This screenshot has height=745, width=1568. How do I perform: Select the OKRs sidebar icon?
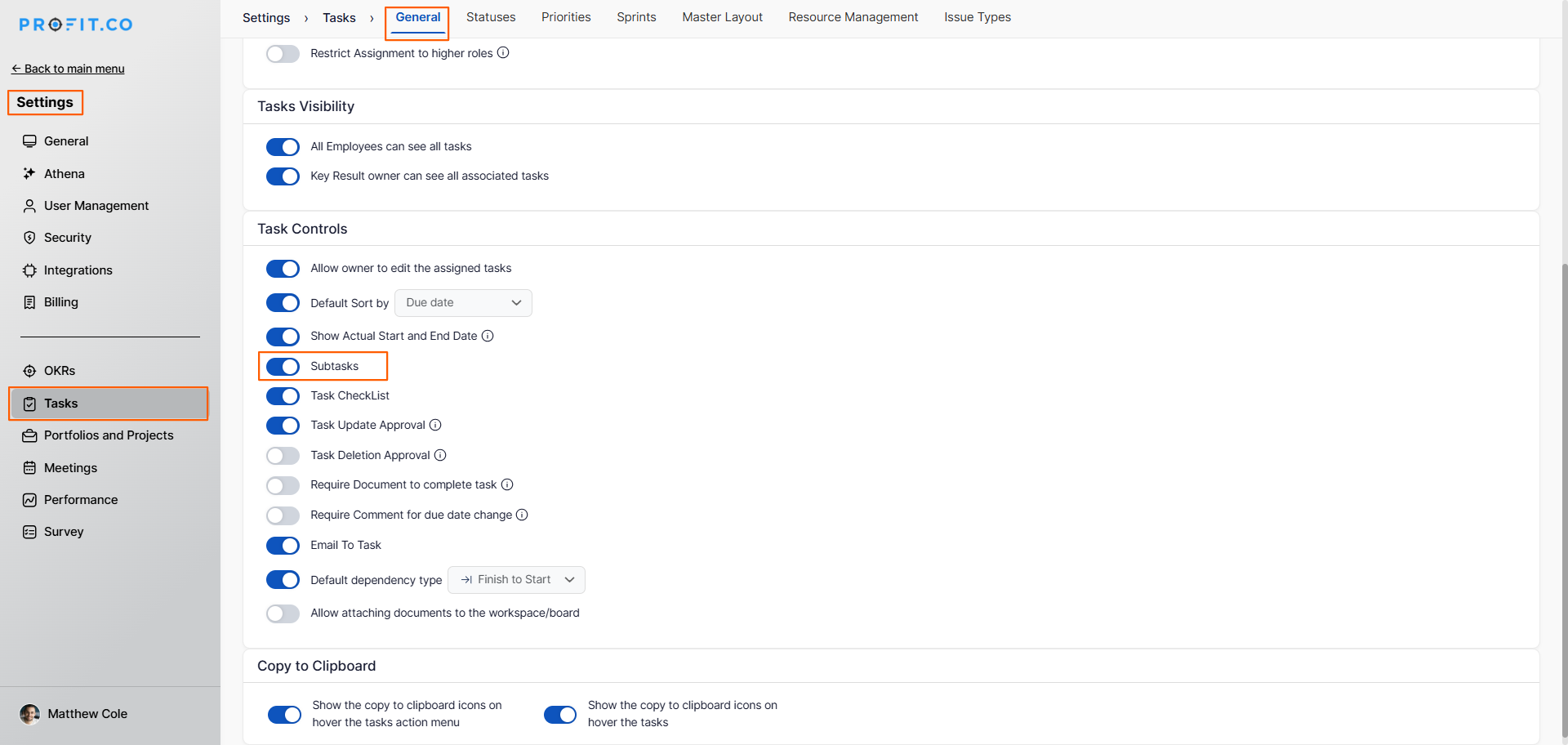point(29,370)
